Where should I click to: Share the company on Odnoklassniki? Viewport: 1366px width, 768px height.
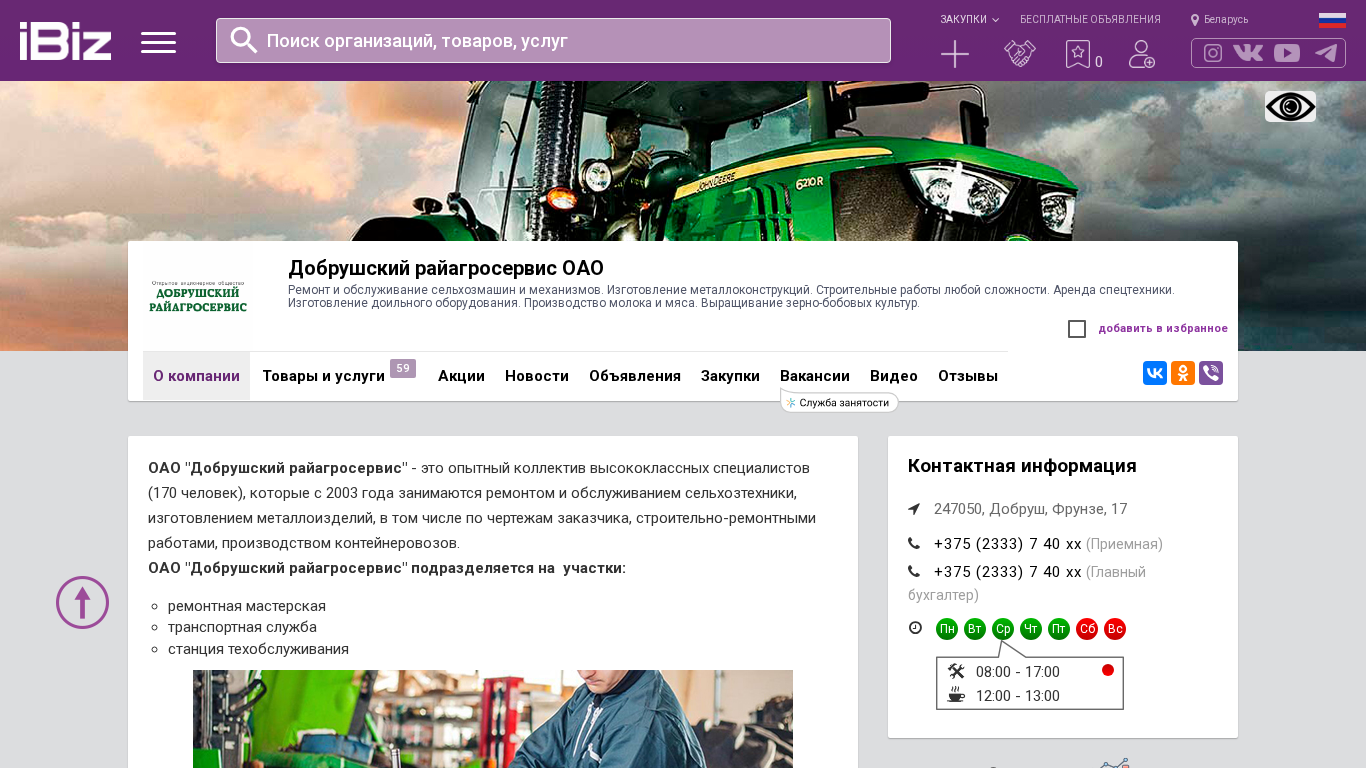(1183, 373)
